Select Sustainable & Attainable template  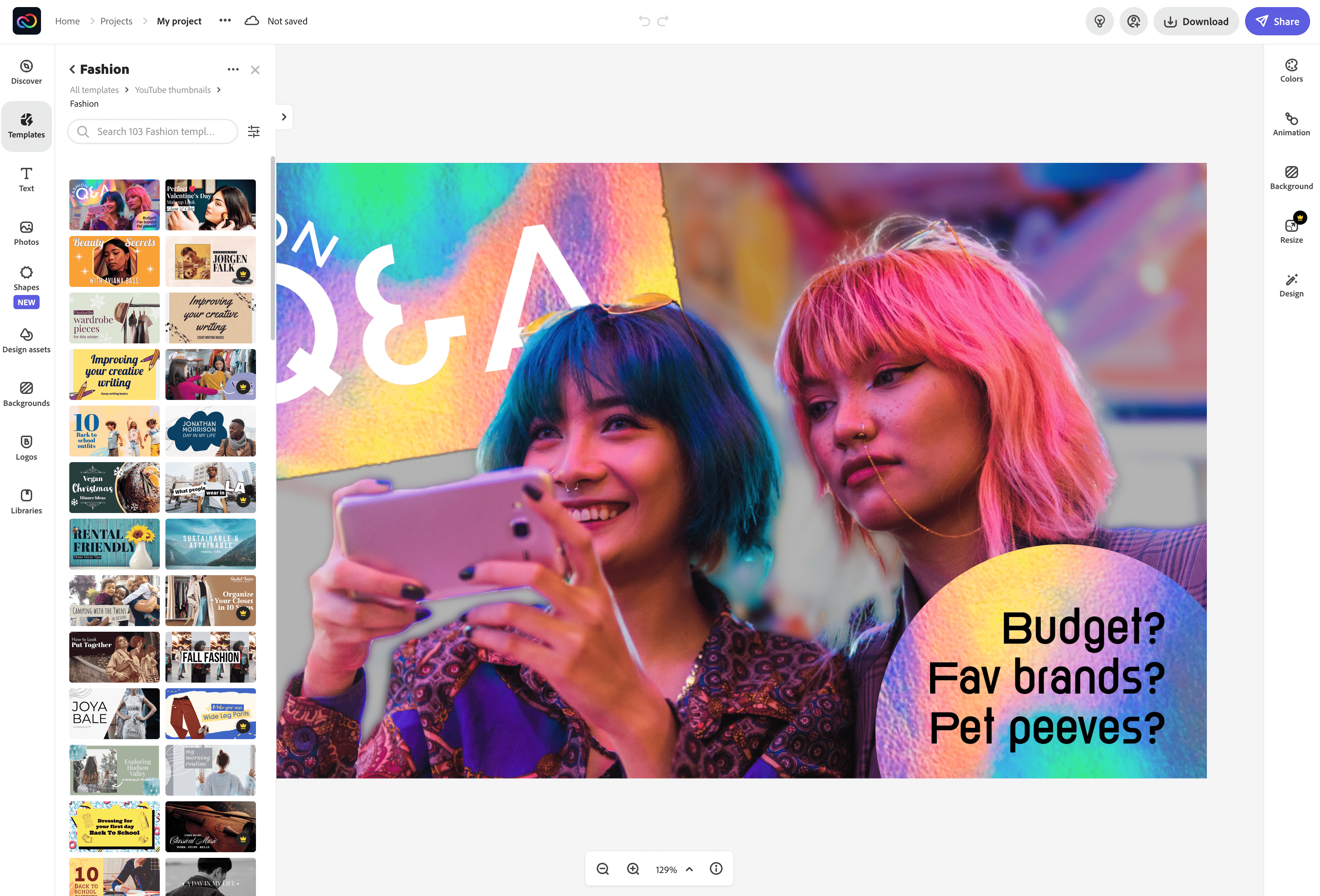tap(210, 544)
